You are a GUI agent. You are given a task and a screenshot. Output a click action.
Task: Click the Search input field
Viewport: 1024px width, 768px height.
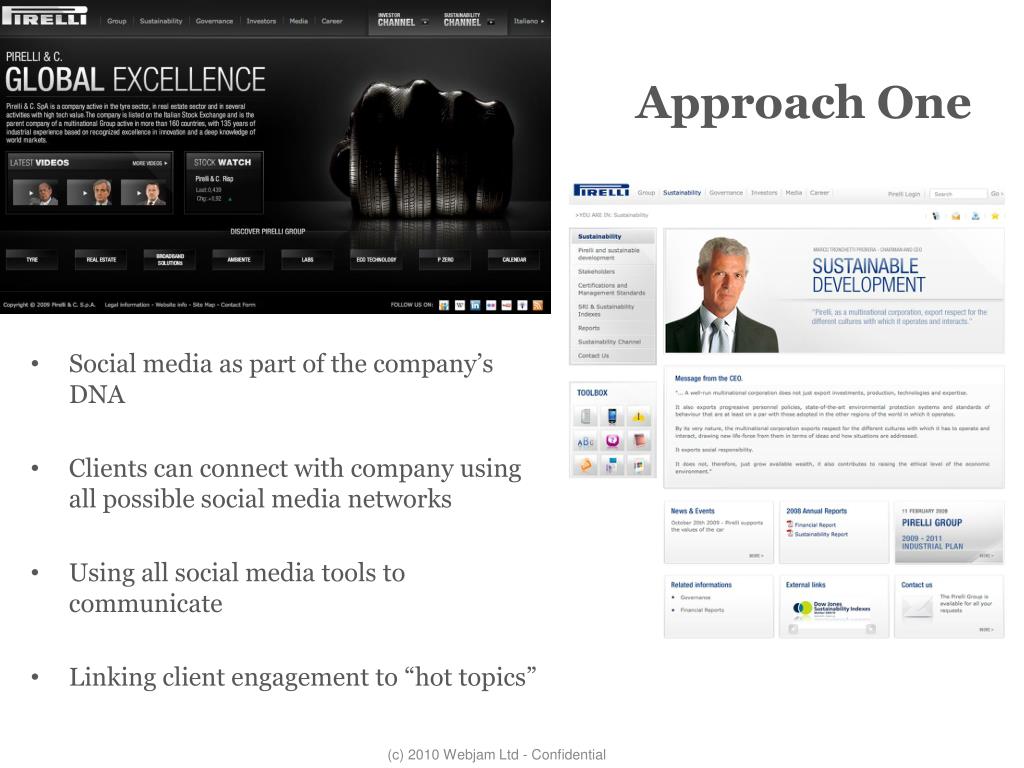coord(957,194)
